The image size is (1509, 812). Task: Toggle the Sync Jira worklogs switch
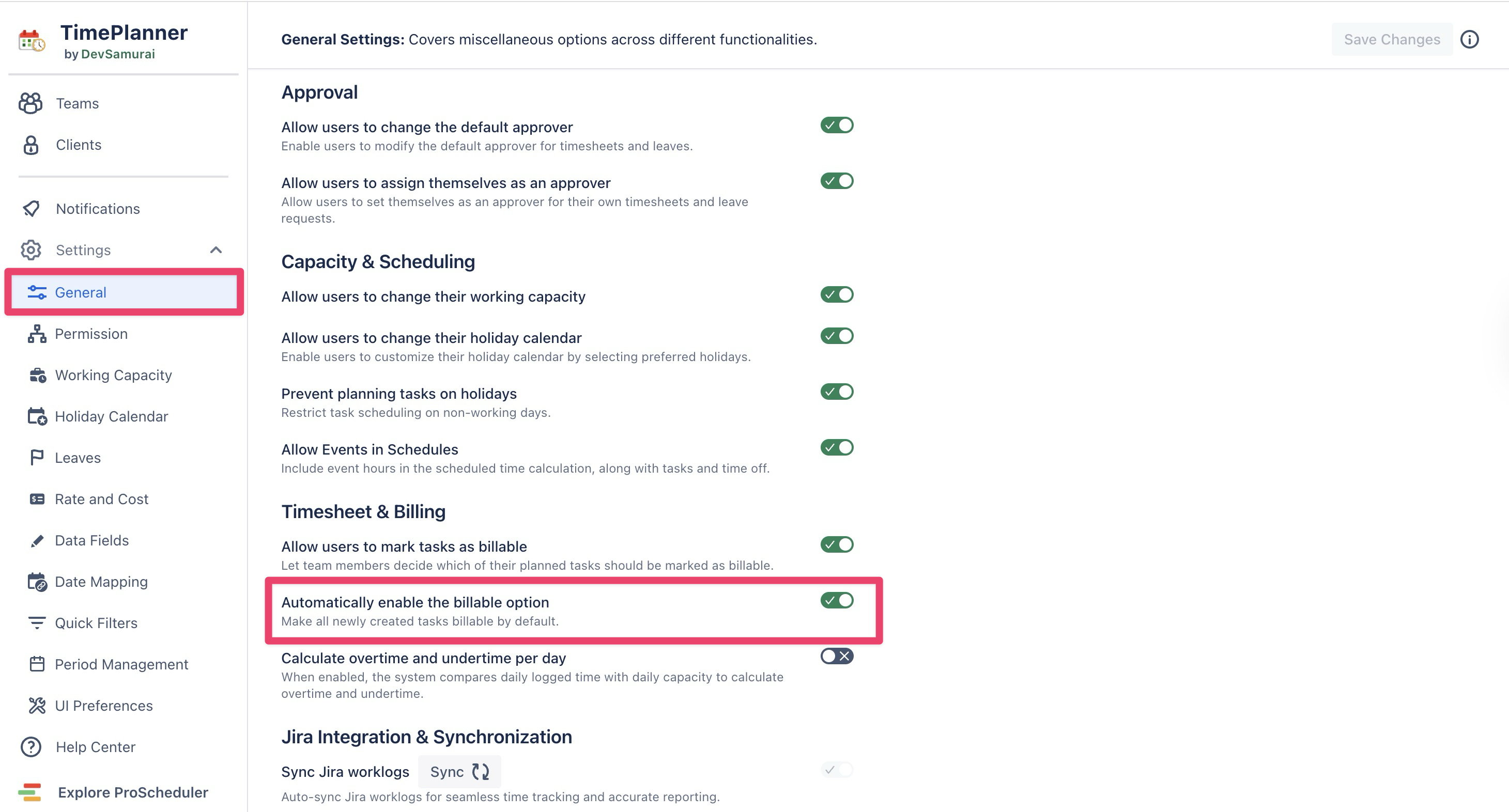tap(837, 770)
